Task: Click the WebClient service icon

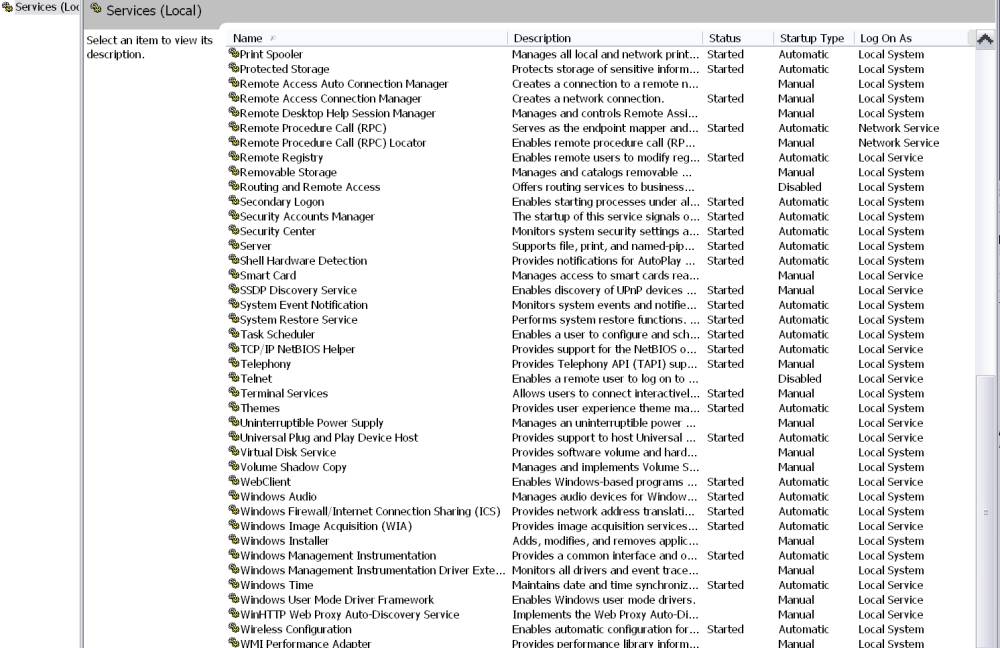Action: [234, 481]
